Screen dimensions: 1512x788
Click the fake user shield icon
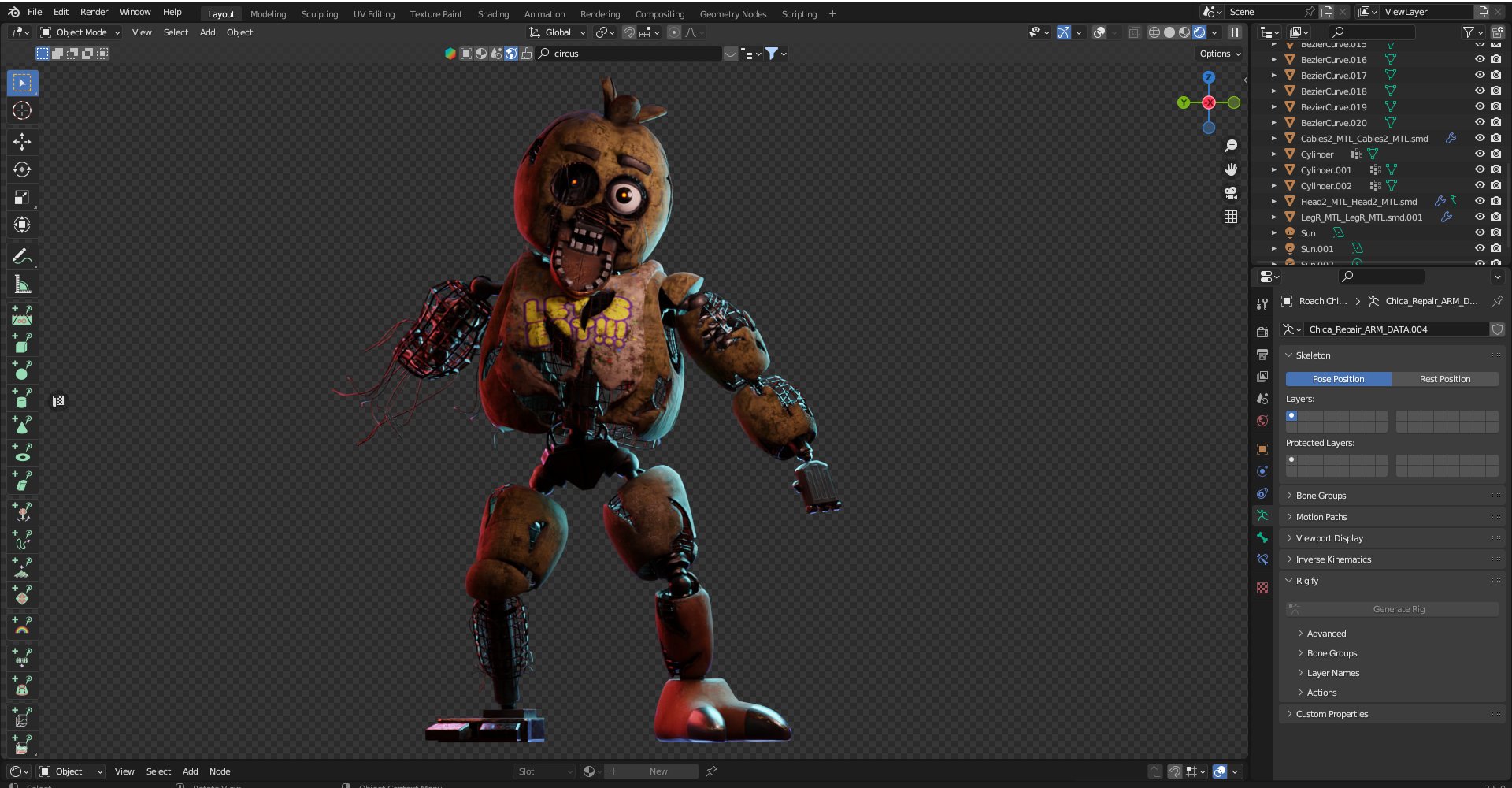(x=1497, y=329)
